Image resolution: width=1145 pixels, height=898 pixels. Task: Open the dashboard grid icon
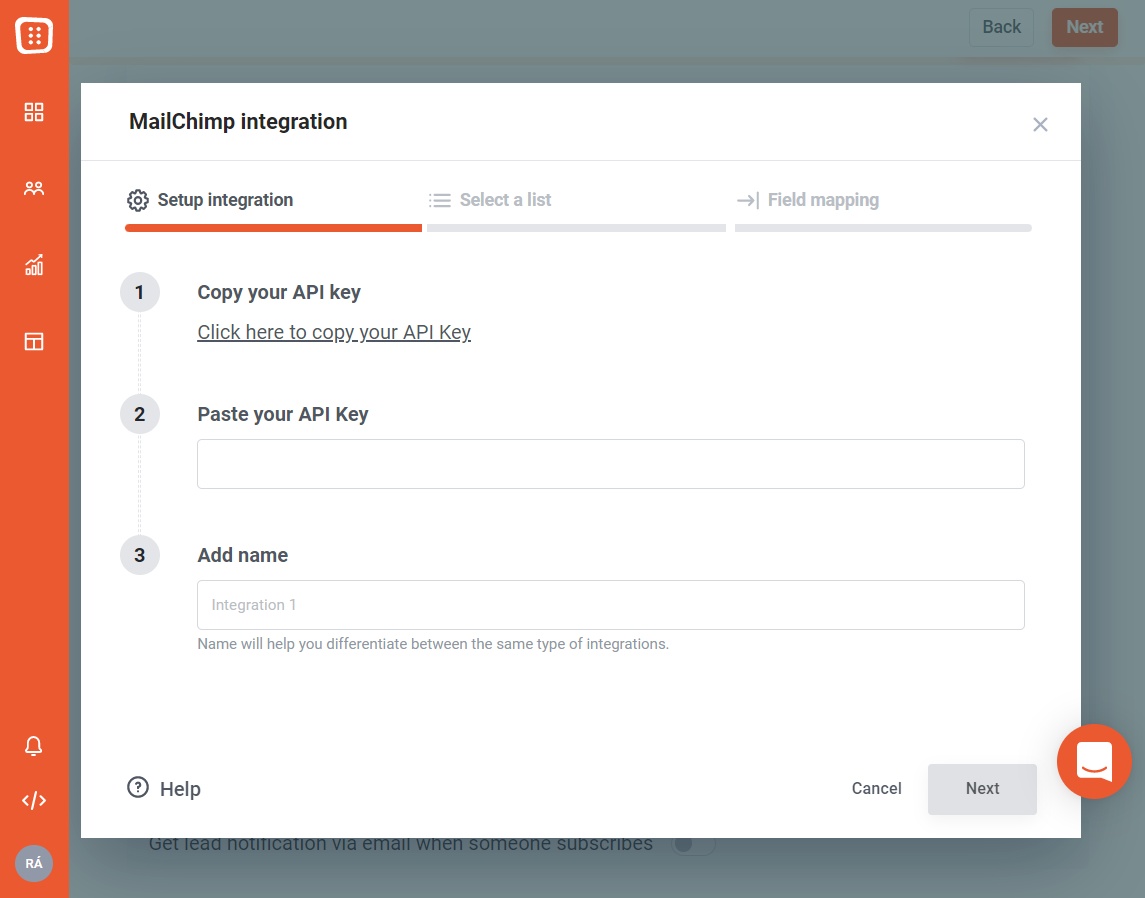(x=34, y=112)
